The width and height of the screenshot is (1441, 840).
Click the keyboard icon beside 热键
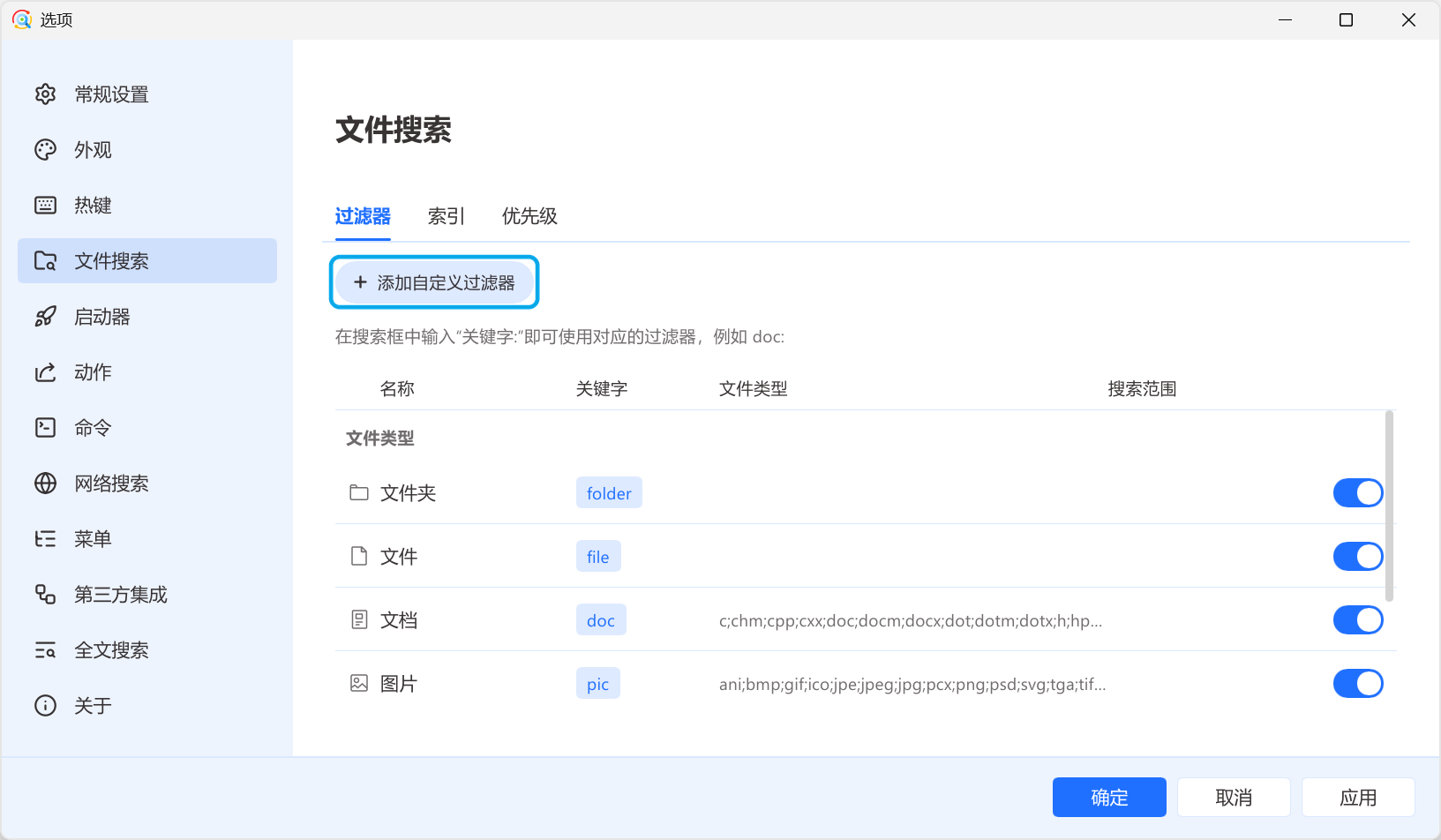tap(45, 206)
